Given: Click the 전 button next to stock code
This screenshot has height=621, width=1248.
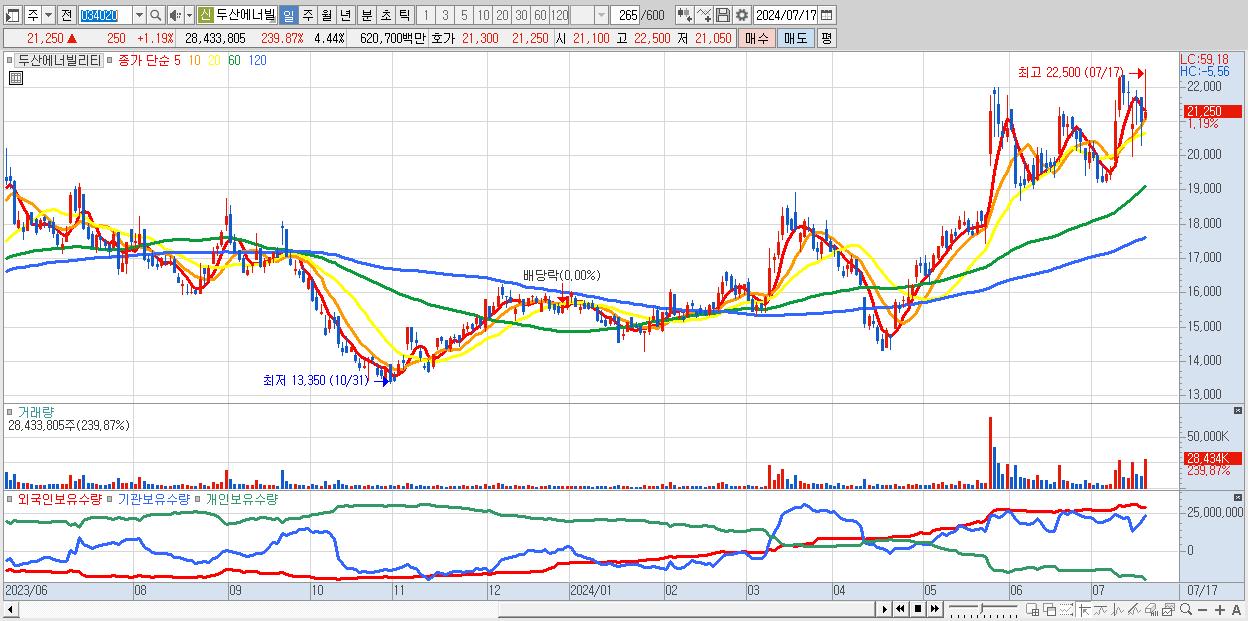Looking at the screenshot, I should pyautogui.click(x=66, y=15).
